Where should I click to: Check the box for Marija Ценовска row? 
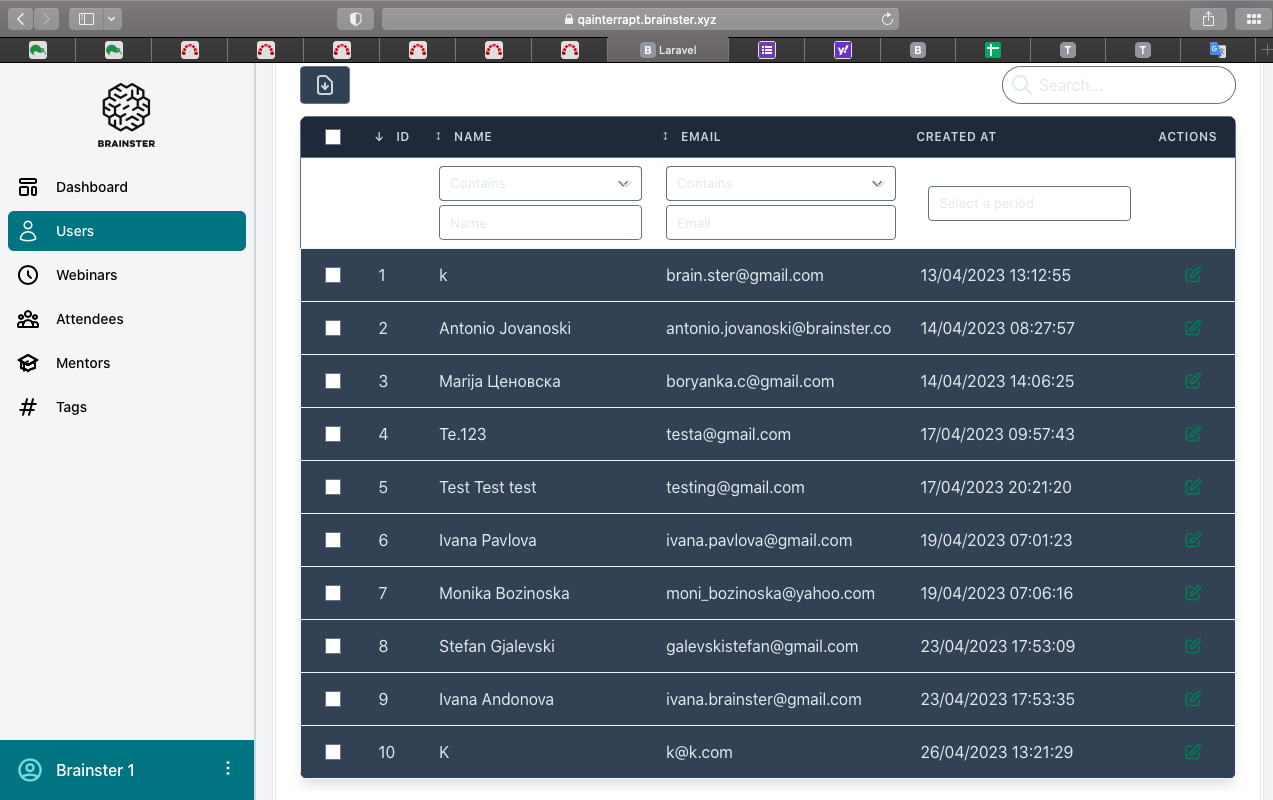[333, 381]
